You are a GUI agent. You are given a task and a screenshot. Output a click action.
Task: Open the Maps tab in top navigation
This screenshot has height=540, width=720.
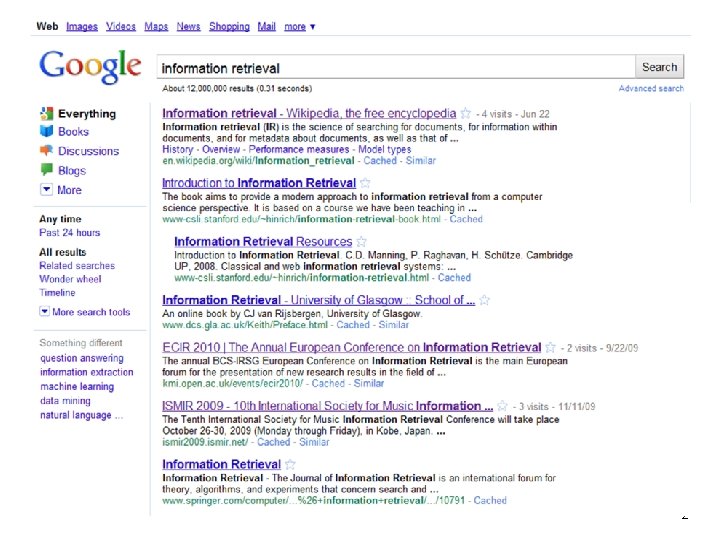coord(156,27)
